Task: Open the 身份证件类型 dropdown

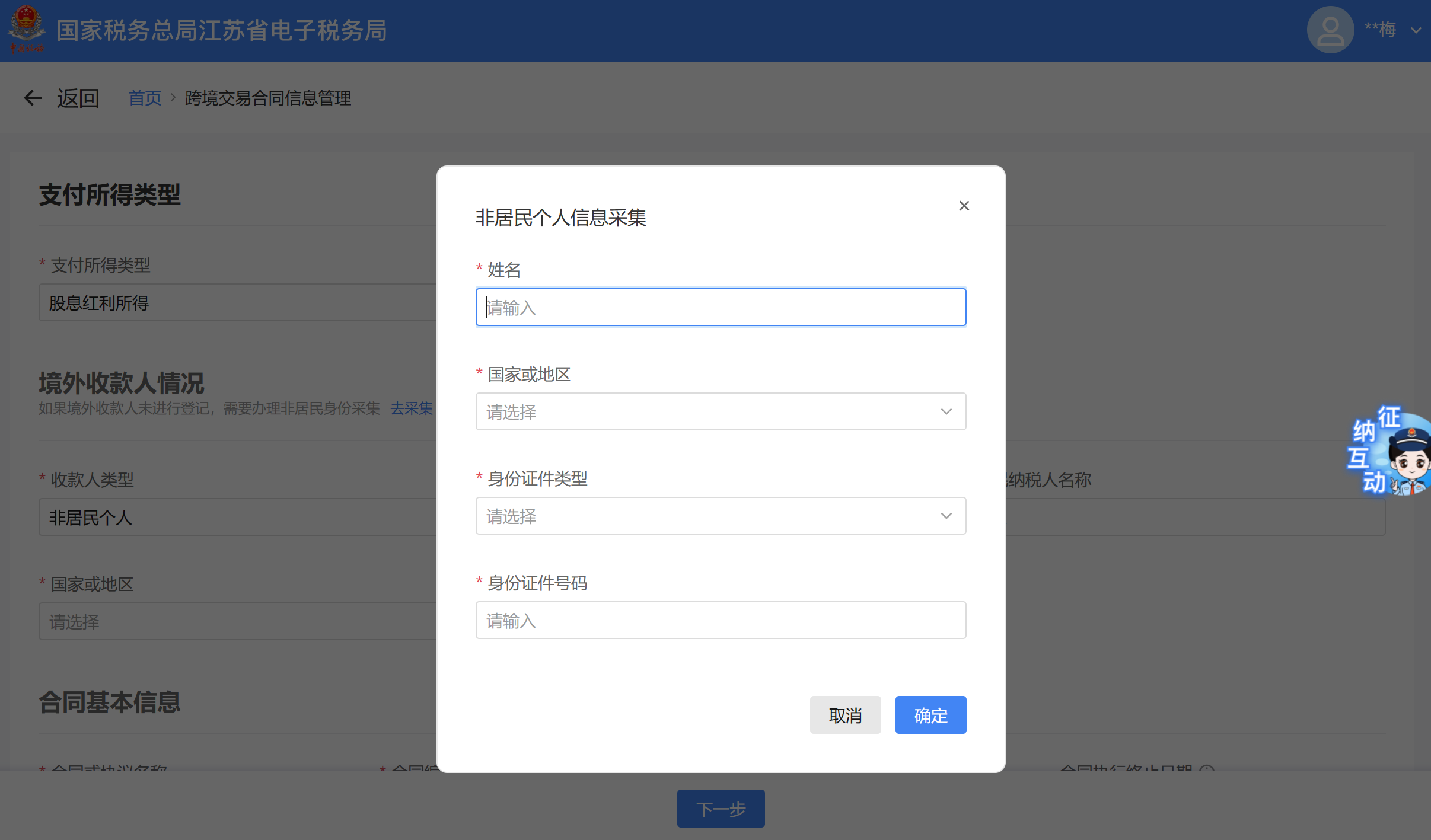Action: coord(721,516)
